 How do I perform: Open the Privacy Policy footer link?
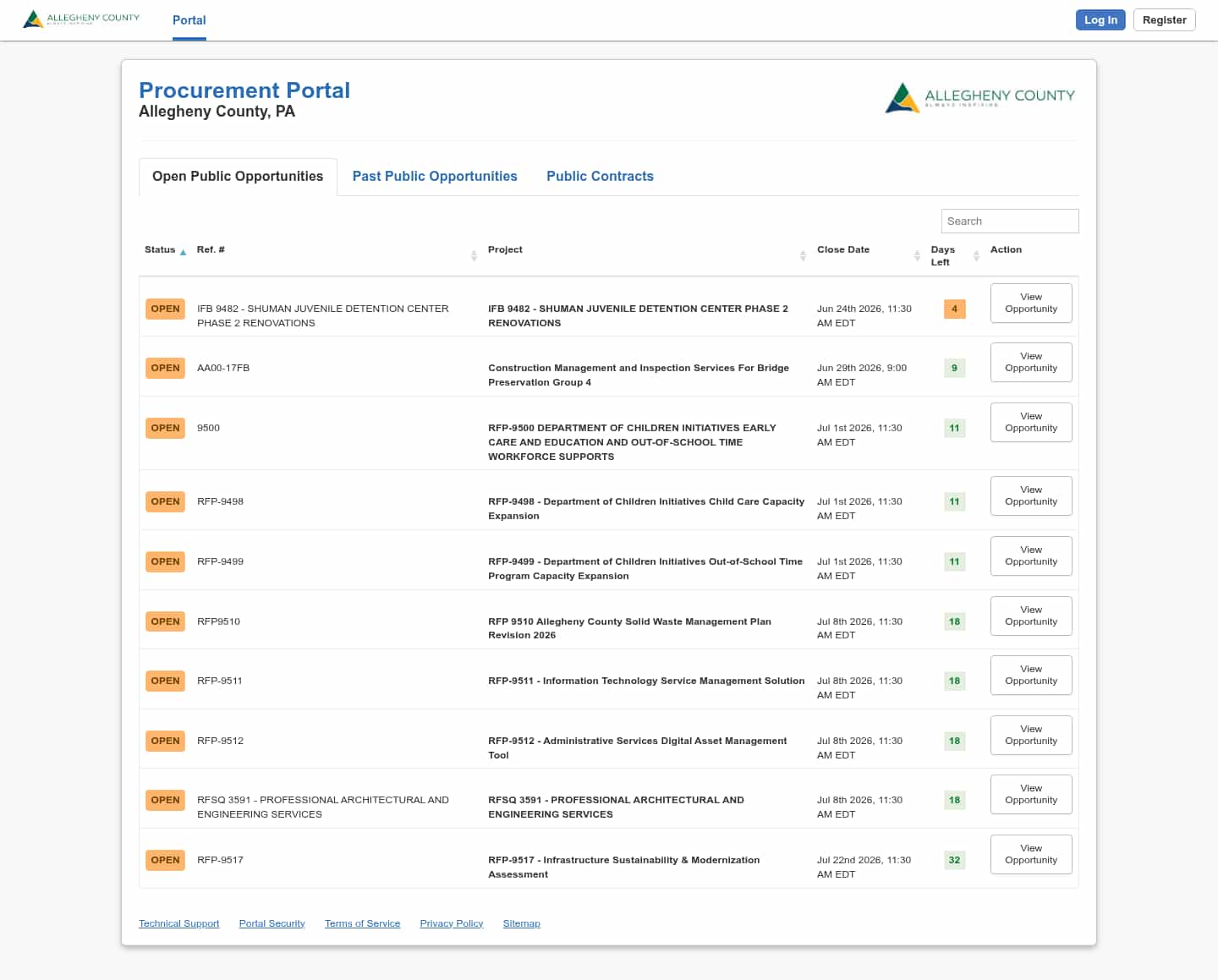pyautogui.click(x=452, y=923)
